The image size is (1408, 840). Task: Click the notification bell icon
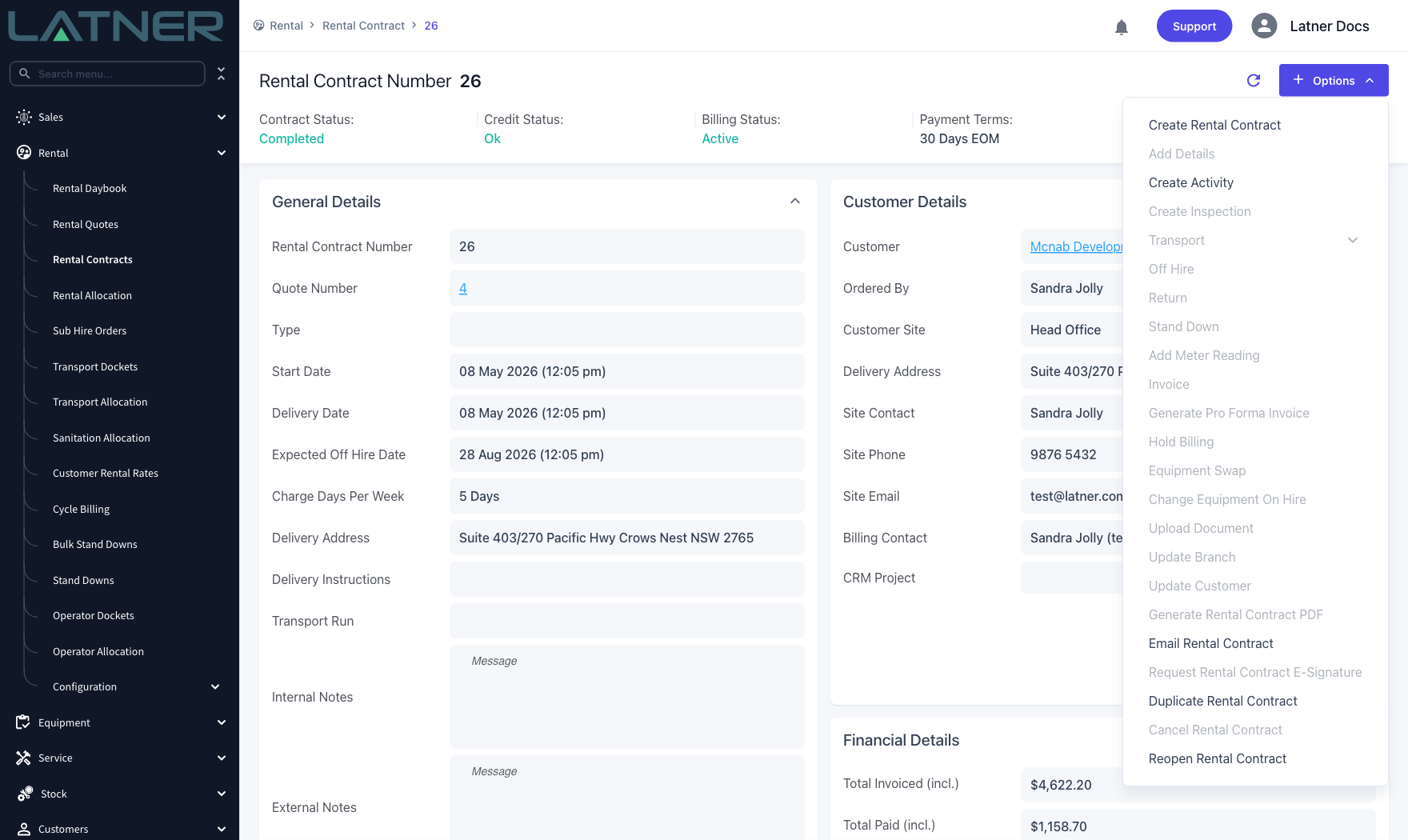tap(1122, 27)
